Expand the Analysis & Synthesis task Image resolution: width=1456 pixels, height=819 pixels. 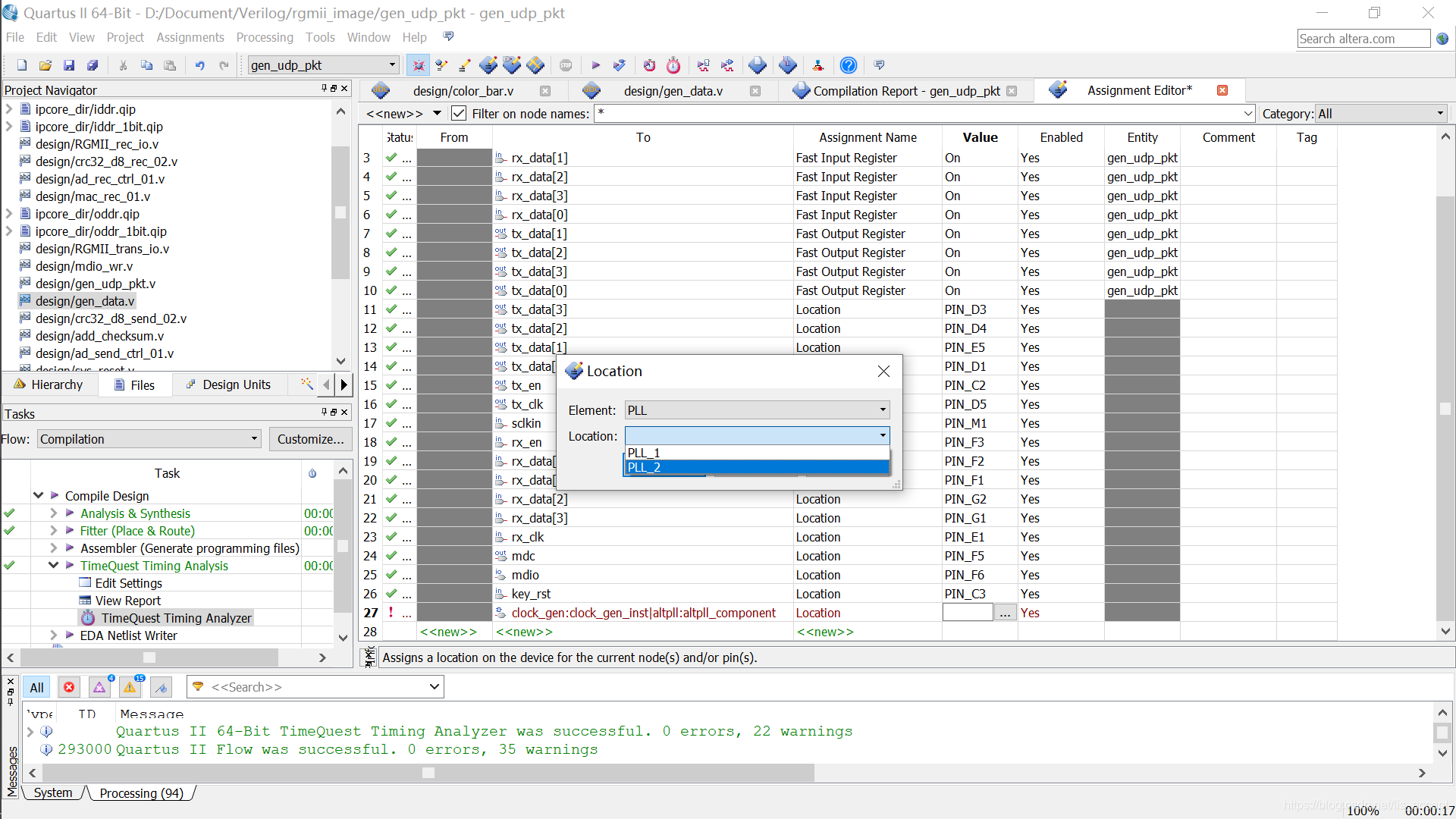(x=53, y=513)
